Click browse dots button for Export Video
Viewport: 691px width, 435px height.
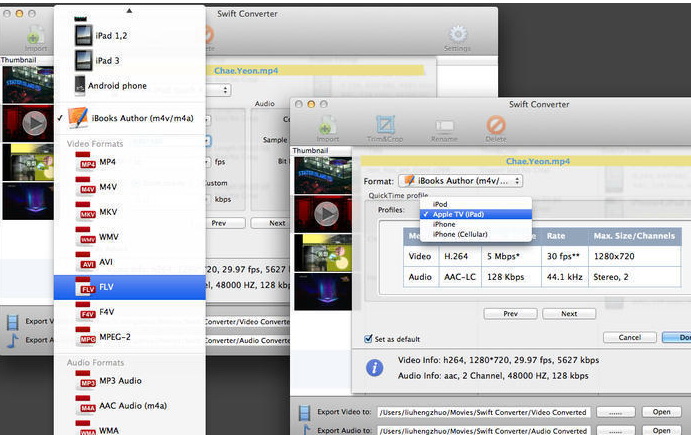[616, 412]
